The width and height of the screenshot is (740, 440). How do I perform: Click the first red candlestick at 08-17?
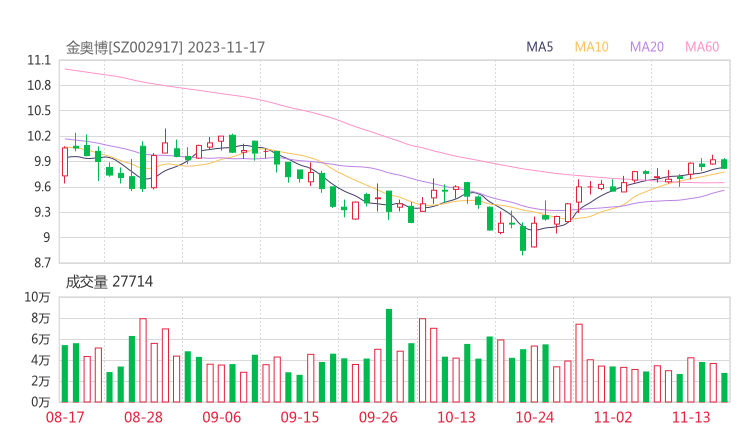(65, 164)
